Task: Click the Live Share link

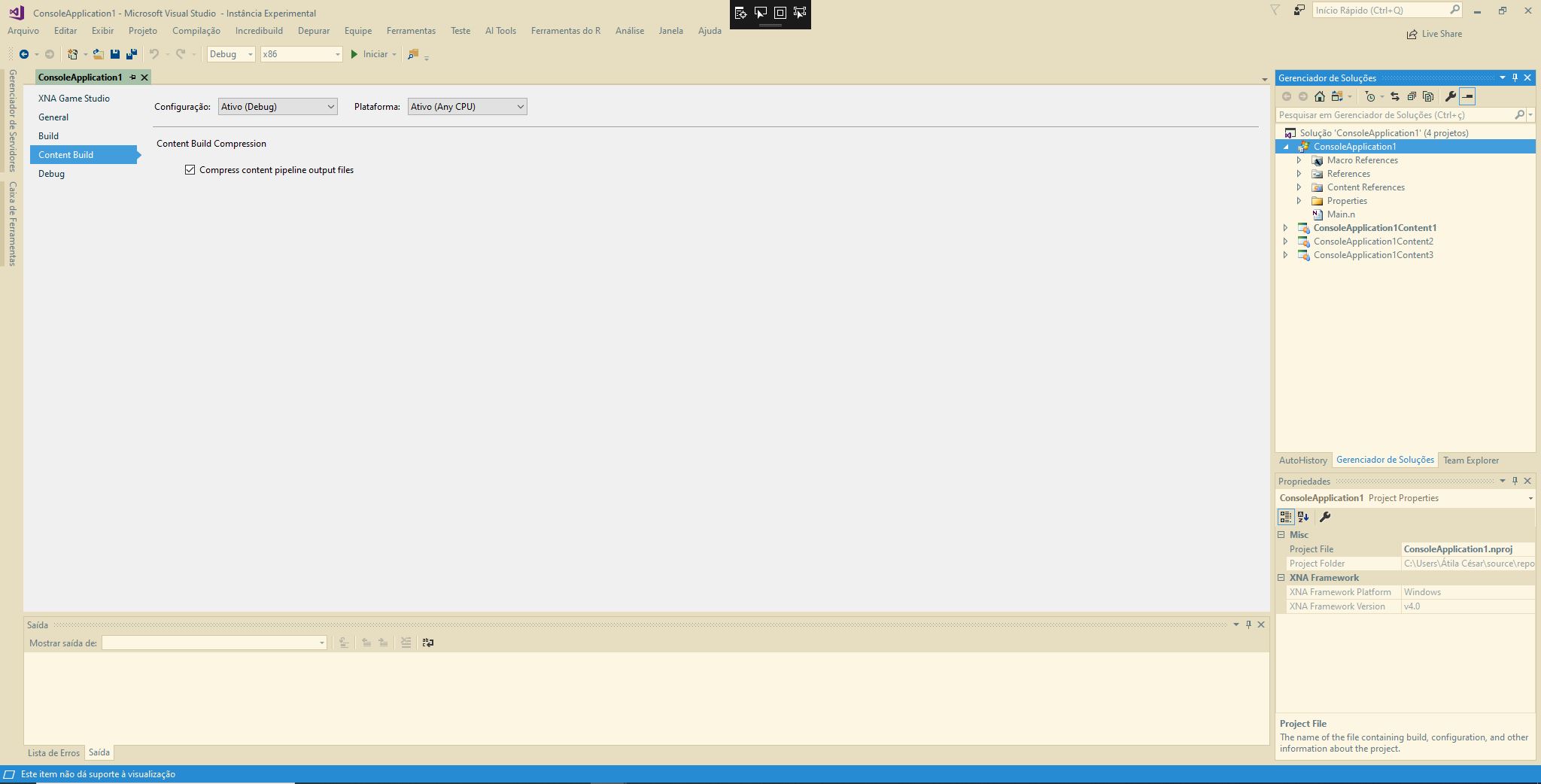Action: [x=1433, y=34]
